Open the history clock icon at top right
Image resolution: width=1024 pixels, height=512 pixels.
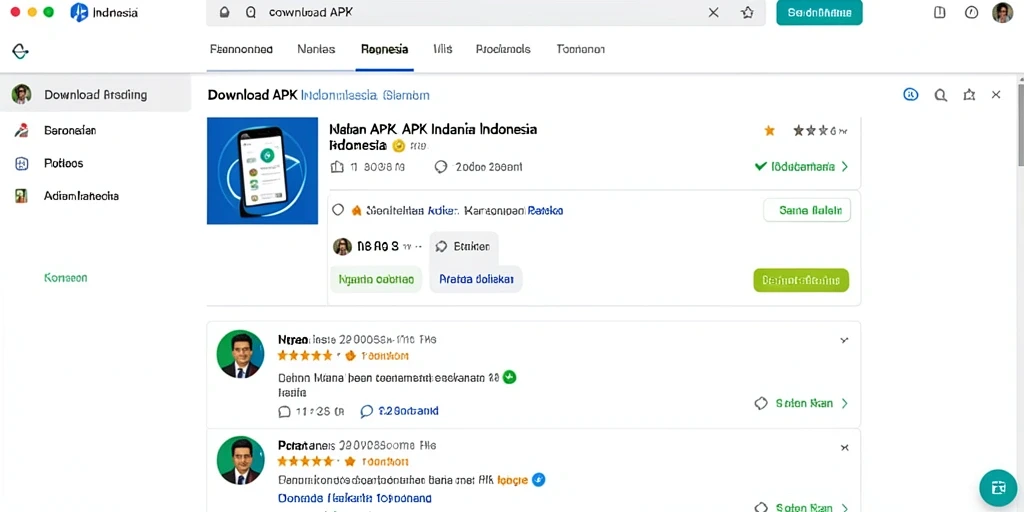[971, 12]
